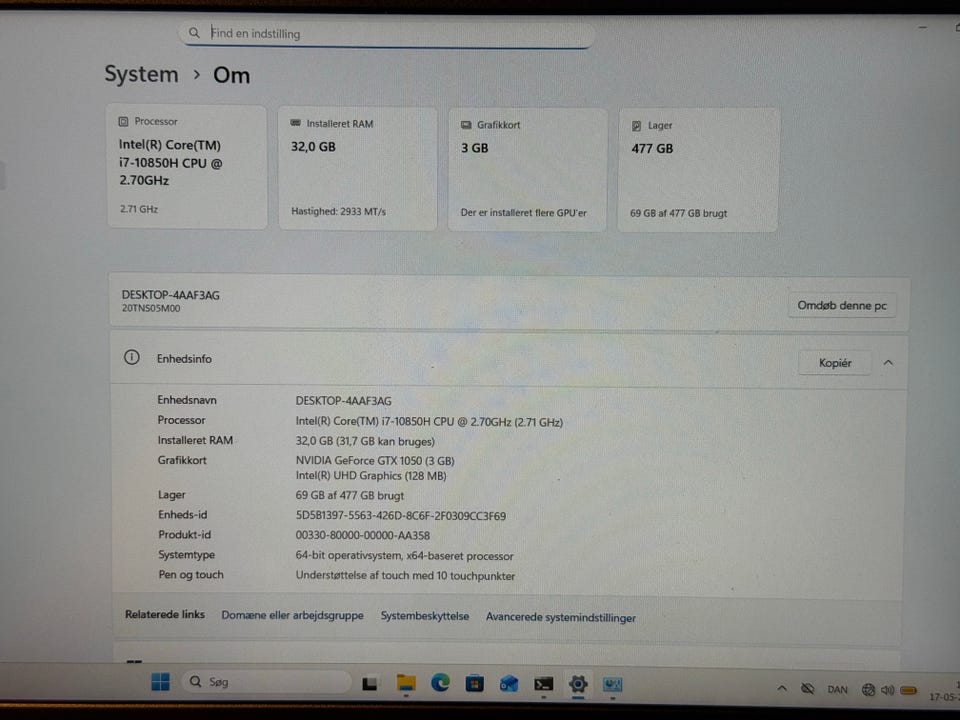Open the Grafikkort card
This screenshot has height=720, width=960.
click(x=527, y=170)
